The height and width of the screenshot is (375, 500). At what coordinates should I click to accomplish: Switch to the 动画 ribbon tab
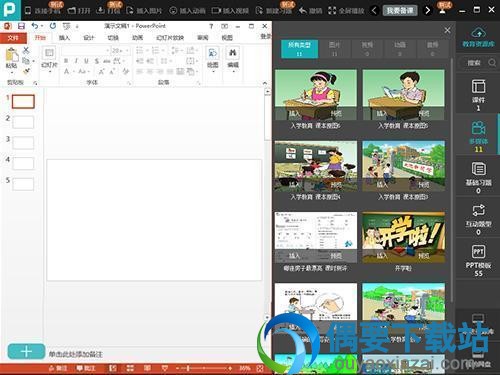[x=138, y=38]
